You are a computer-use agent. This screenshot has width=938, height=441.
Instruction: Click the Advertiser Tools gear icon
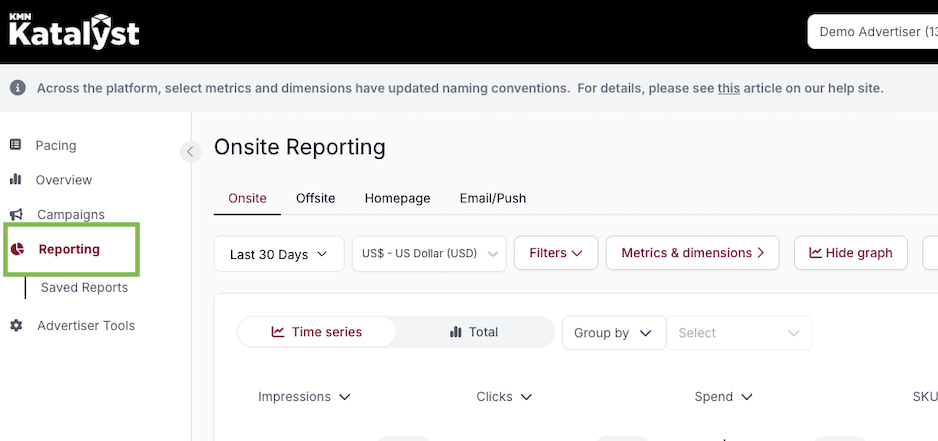click(x=16, y=326)
